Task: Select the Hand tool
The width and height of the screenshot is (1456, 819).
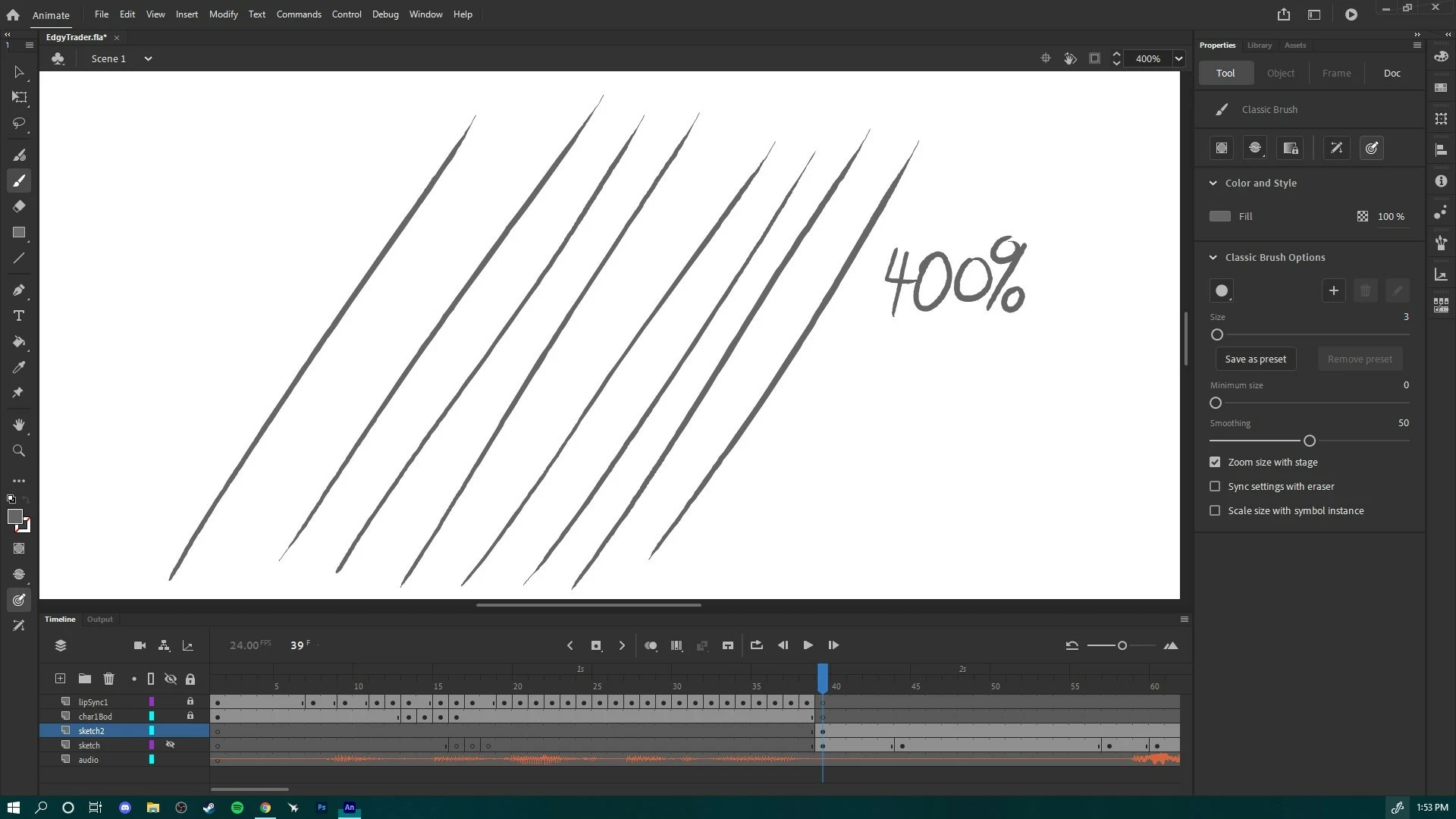Action: 19,425
